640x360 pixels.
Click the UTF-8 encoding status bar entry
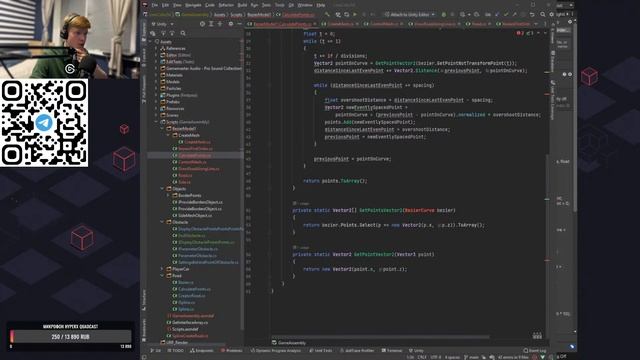(x=436, y=357)
